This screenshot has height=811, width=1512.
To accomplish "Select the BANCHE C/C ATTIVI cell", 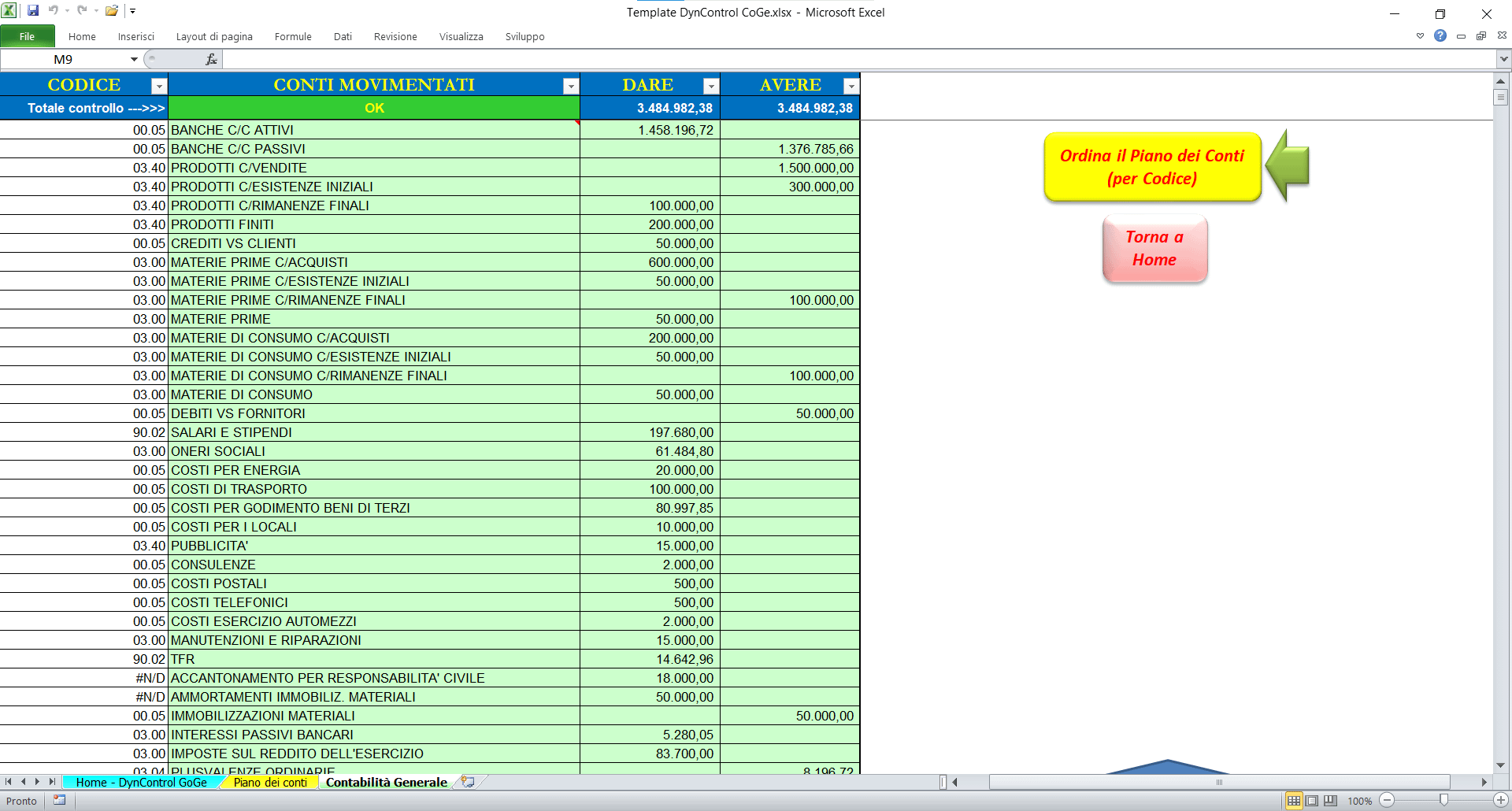I will coord(374,130).
